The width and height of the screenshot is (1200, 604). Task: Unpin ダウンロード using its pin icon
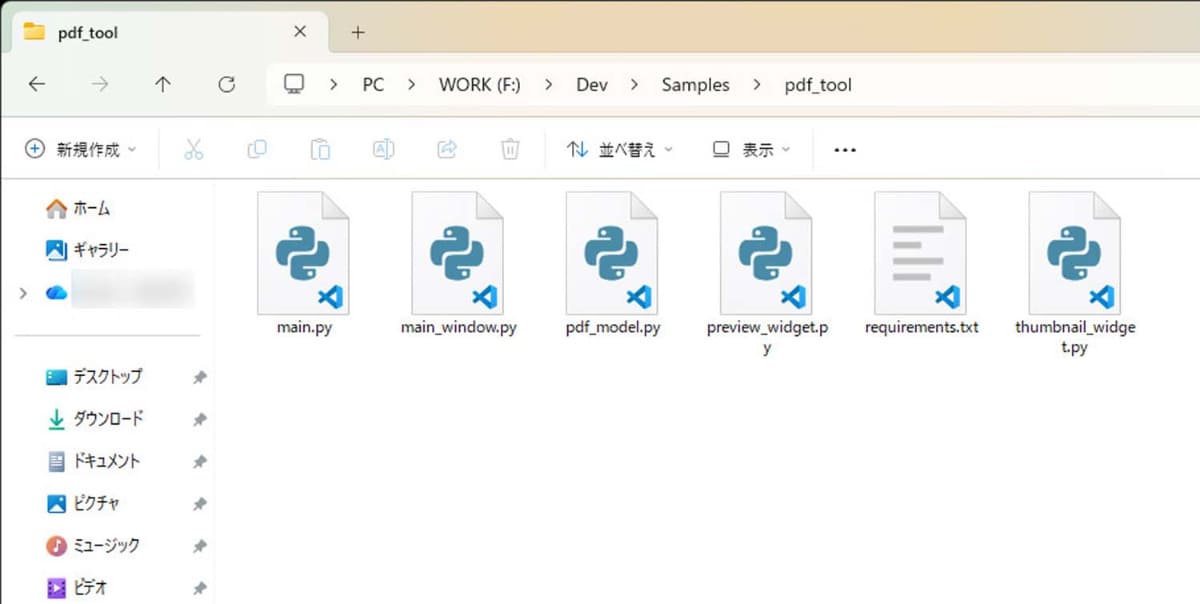(x=199, y=420)
